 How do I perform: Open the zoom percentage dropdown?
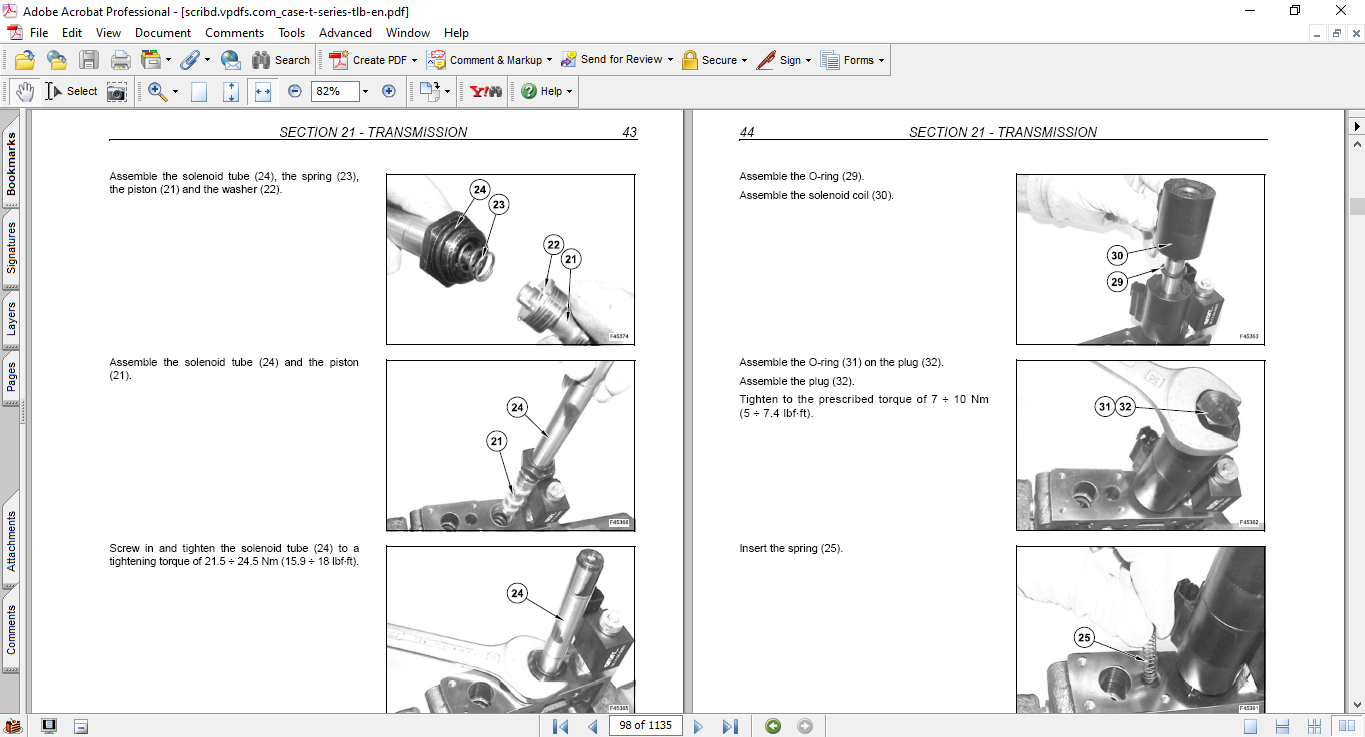click(x=365, y=91)
